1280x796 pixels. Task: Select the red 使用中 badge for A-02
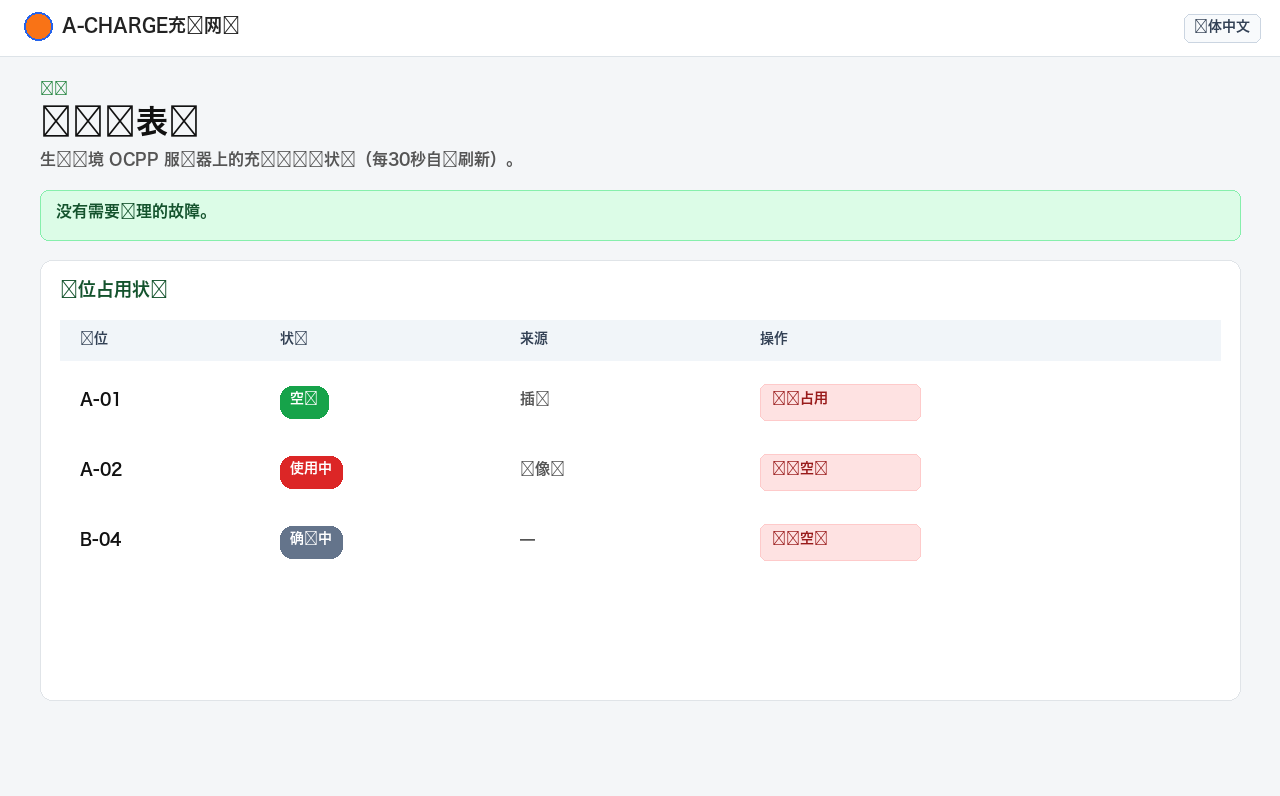click(311, 472)
